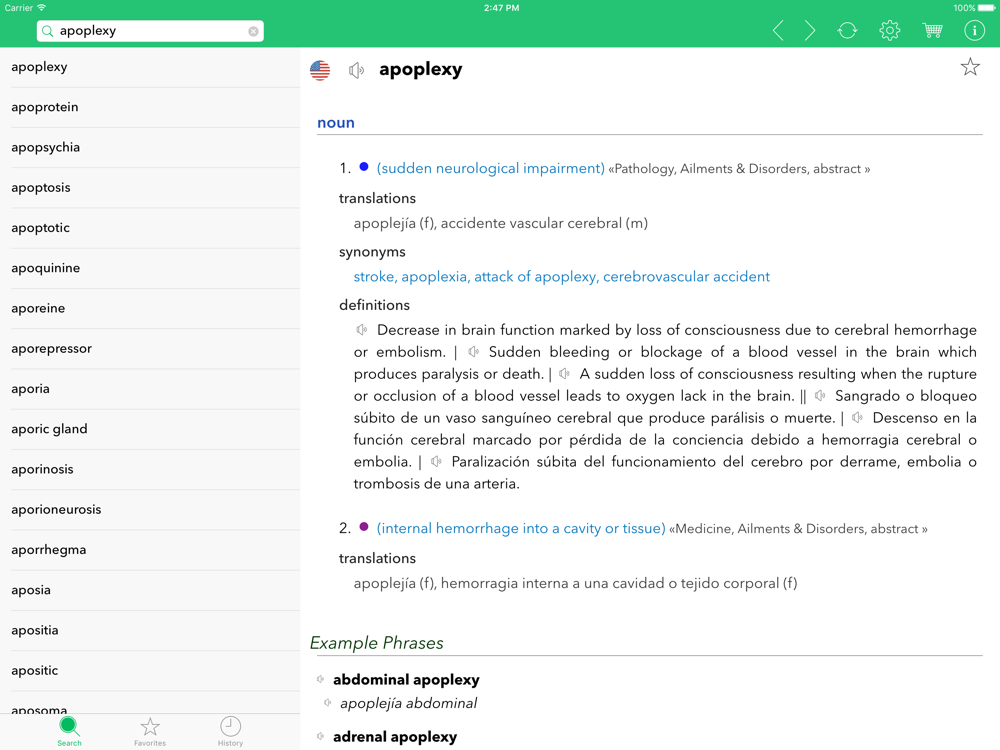Select 'aporinosis' in the word list
The height and width of the screenshot is (750, 1000).
[150, 469]
